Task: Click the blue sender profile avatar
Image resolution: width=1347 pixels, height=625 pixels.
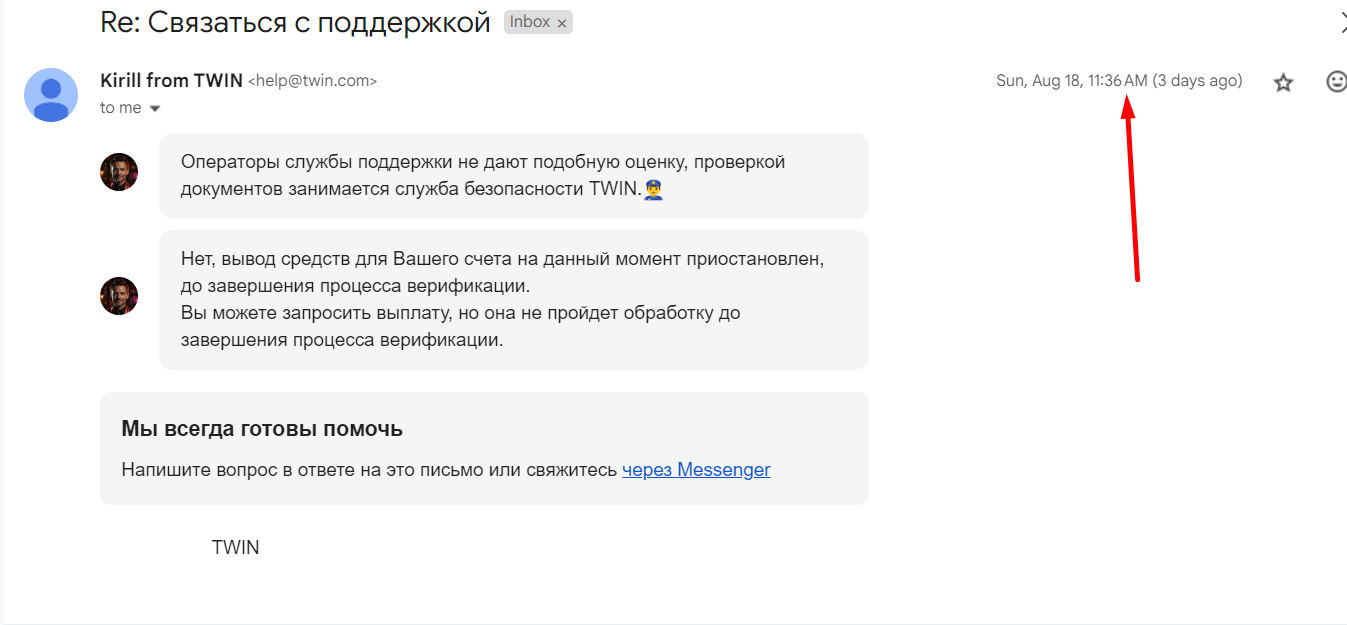Action: 51,95
